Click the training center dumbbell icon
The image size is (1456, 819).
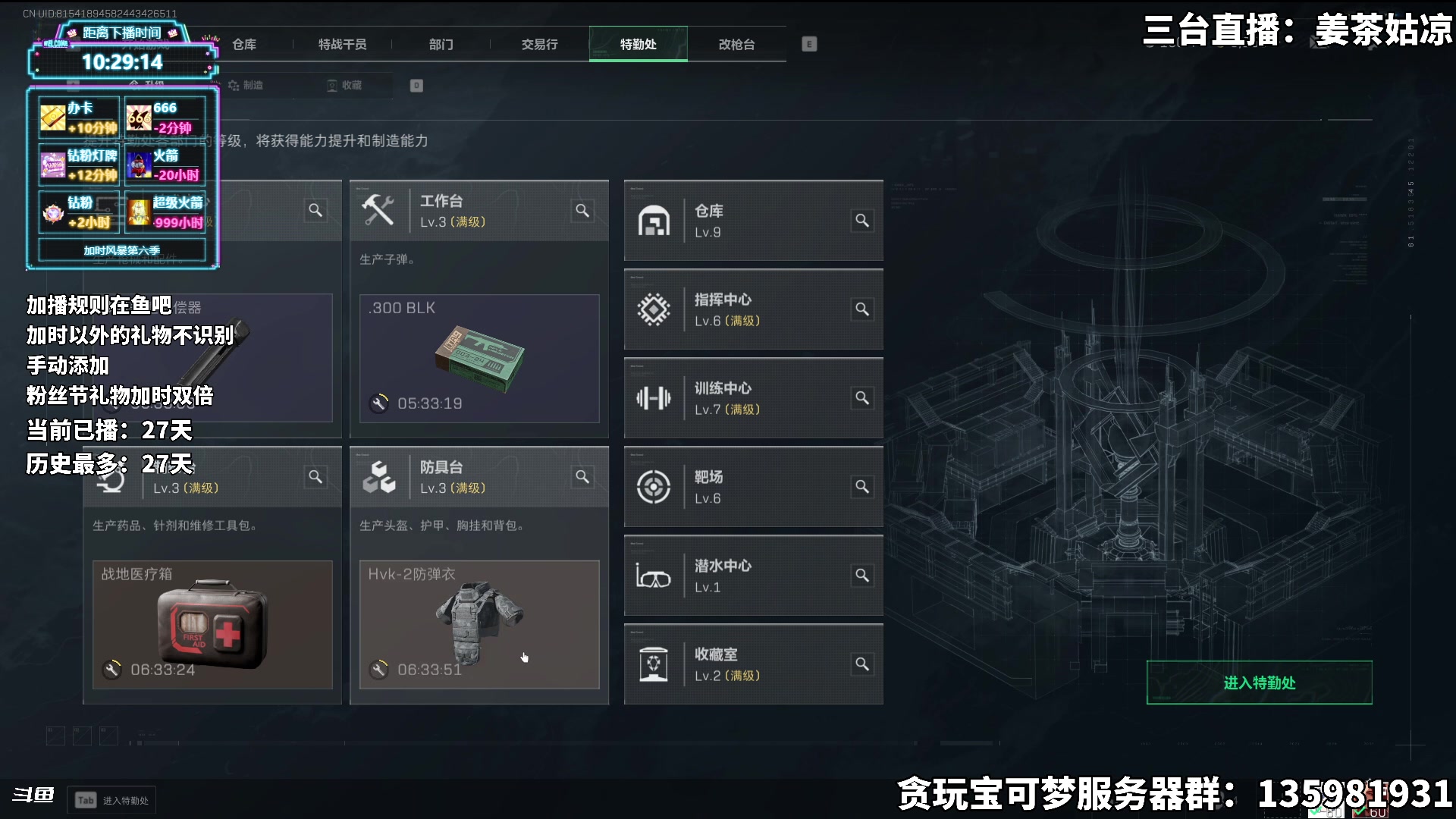pyautogui.click(x=654, y=398)
